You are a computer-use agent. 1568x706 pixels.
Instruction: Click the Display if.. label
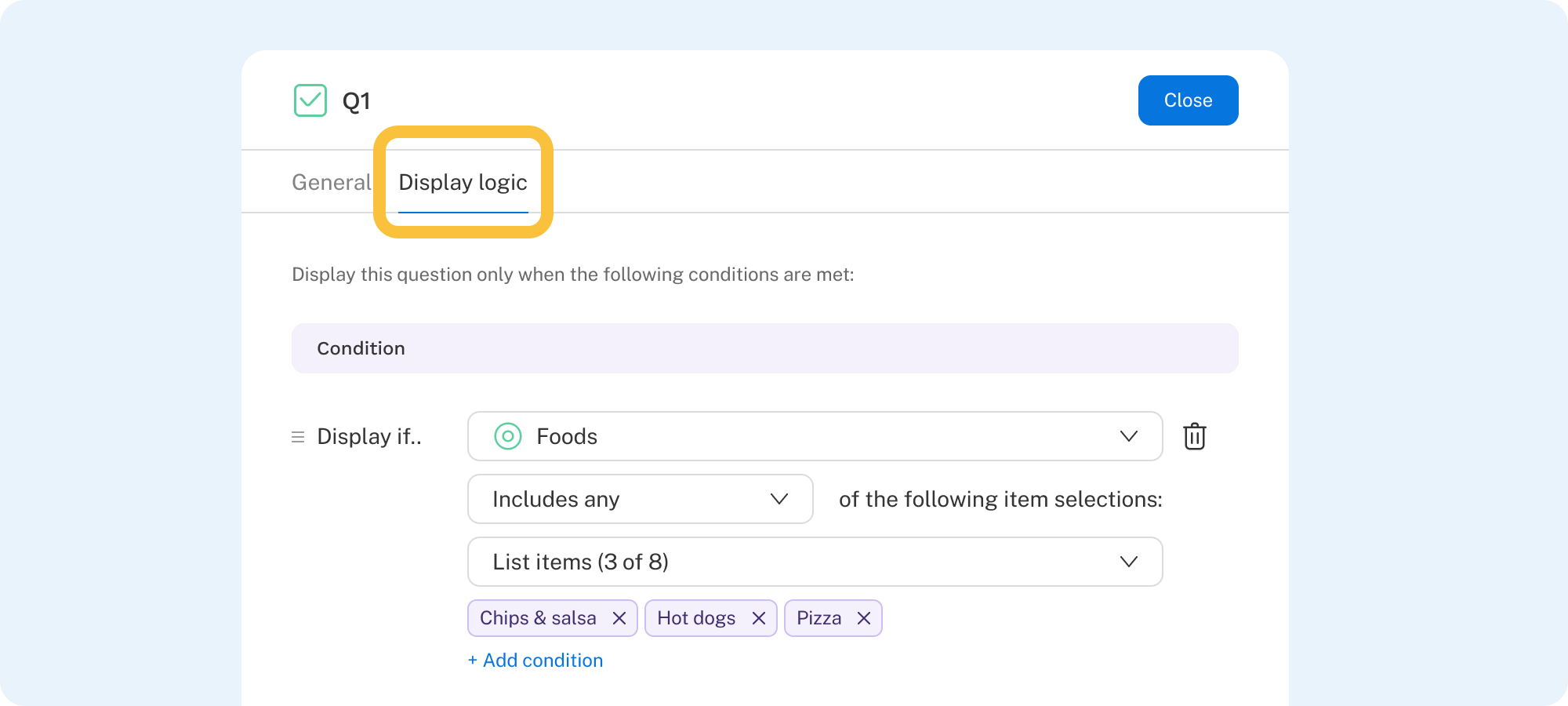pos(369,436)
